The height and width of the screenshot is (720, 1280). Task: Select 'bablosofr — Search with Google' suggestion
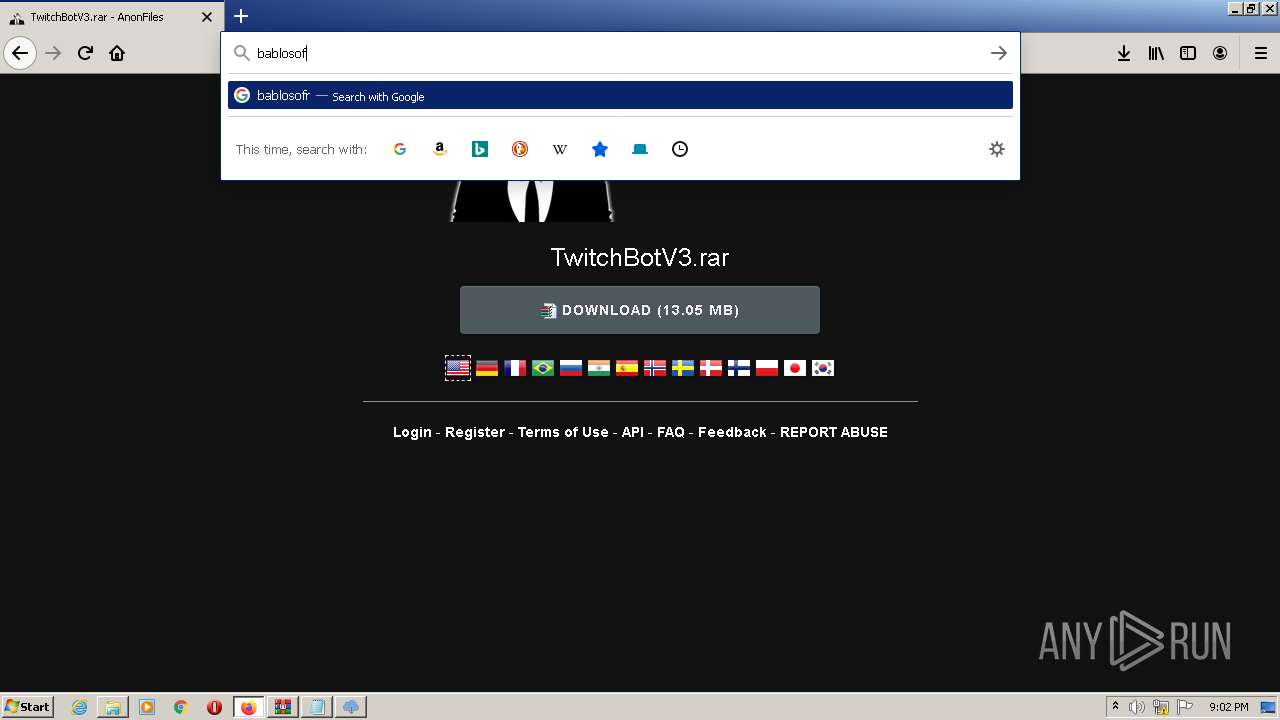pos(620,95)
